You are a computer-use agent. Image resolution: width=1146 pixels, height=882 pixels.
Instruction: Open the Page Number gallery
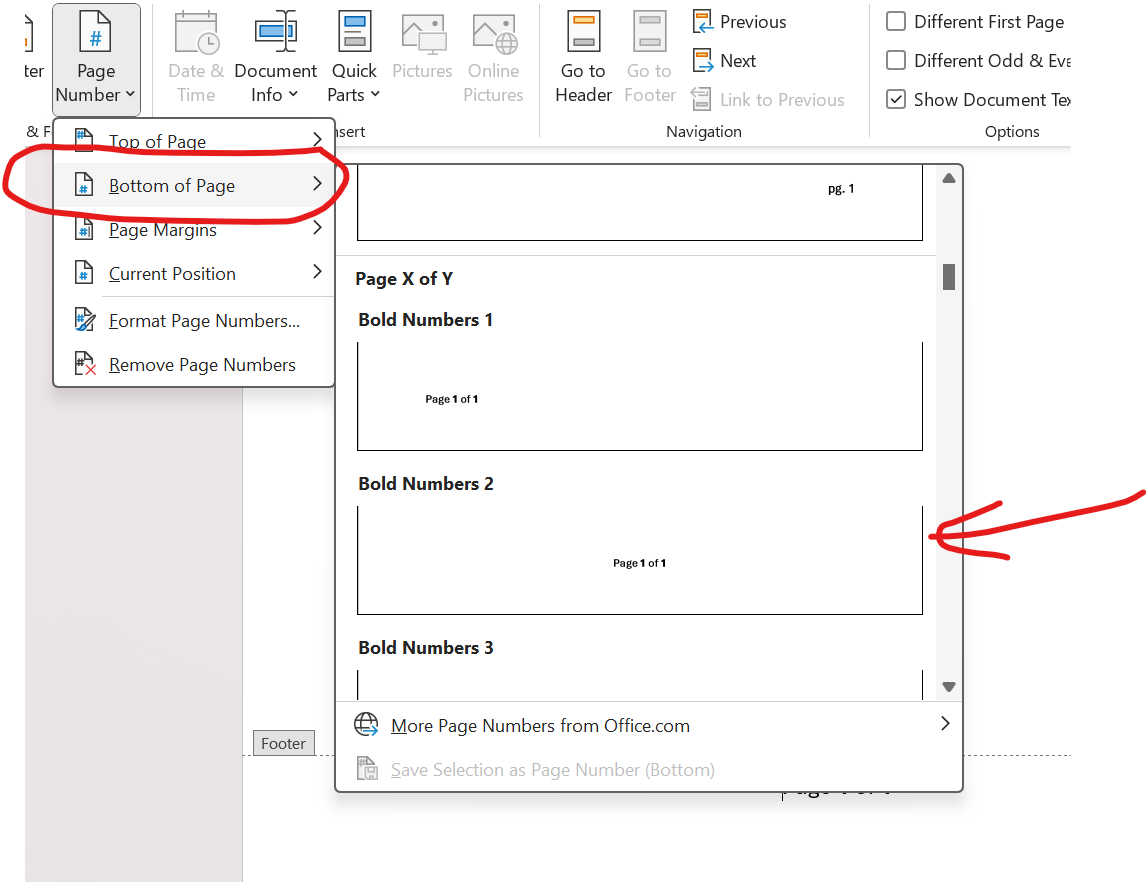click(95, 55)
